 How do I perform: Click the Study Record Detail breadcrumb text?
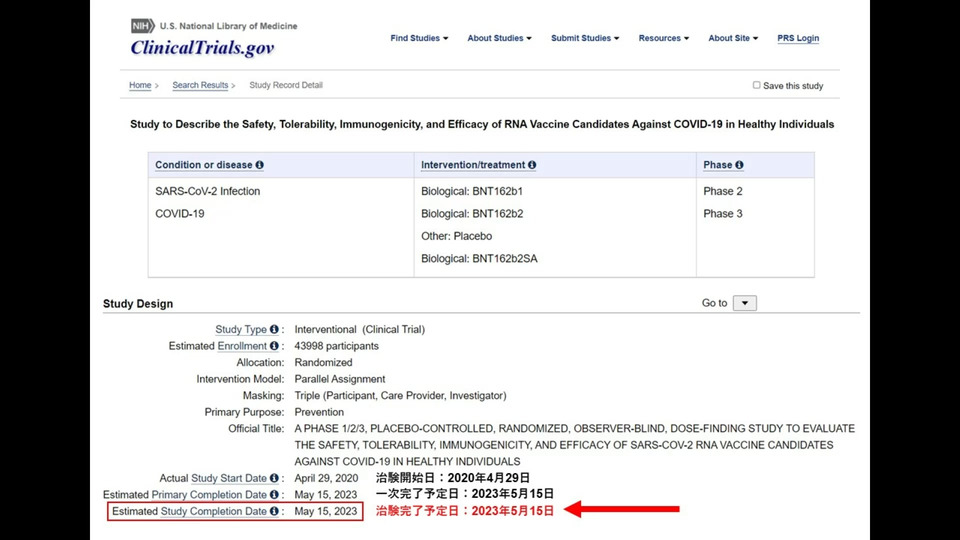coord(286,85)
